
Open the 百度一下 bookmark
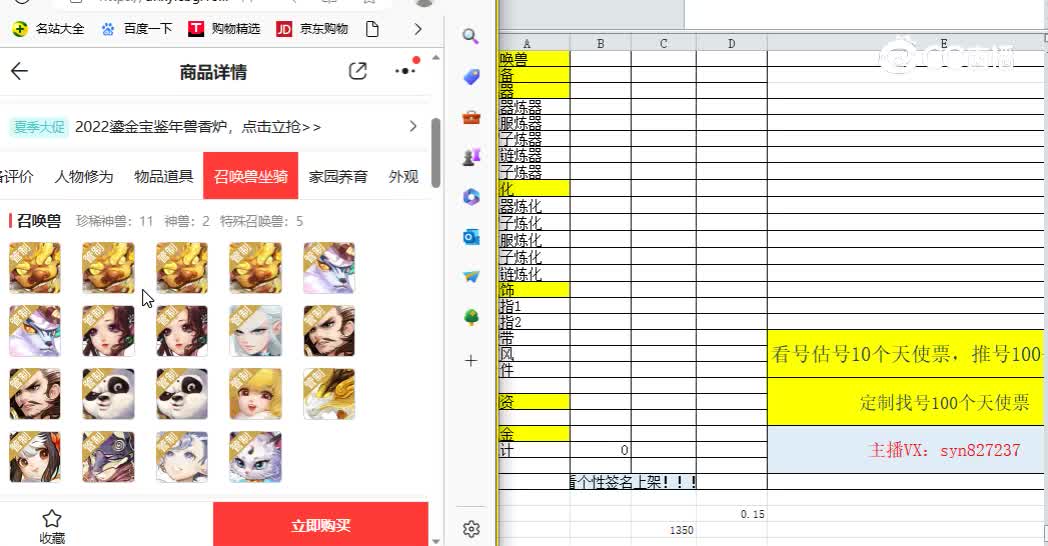click(137, 29)
